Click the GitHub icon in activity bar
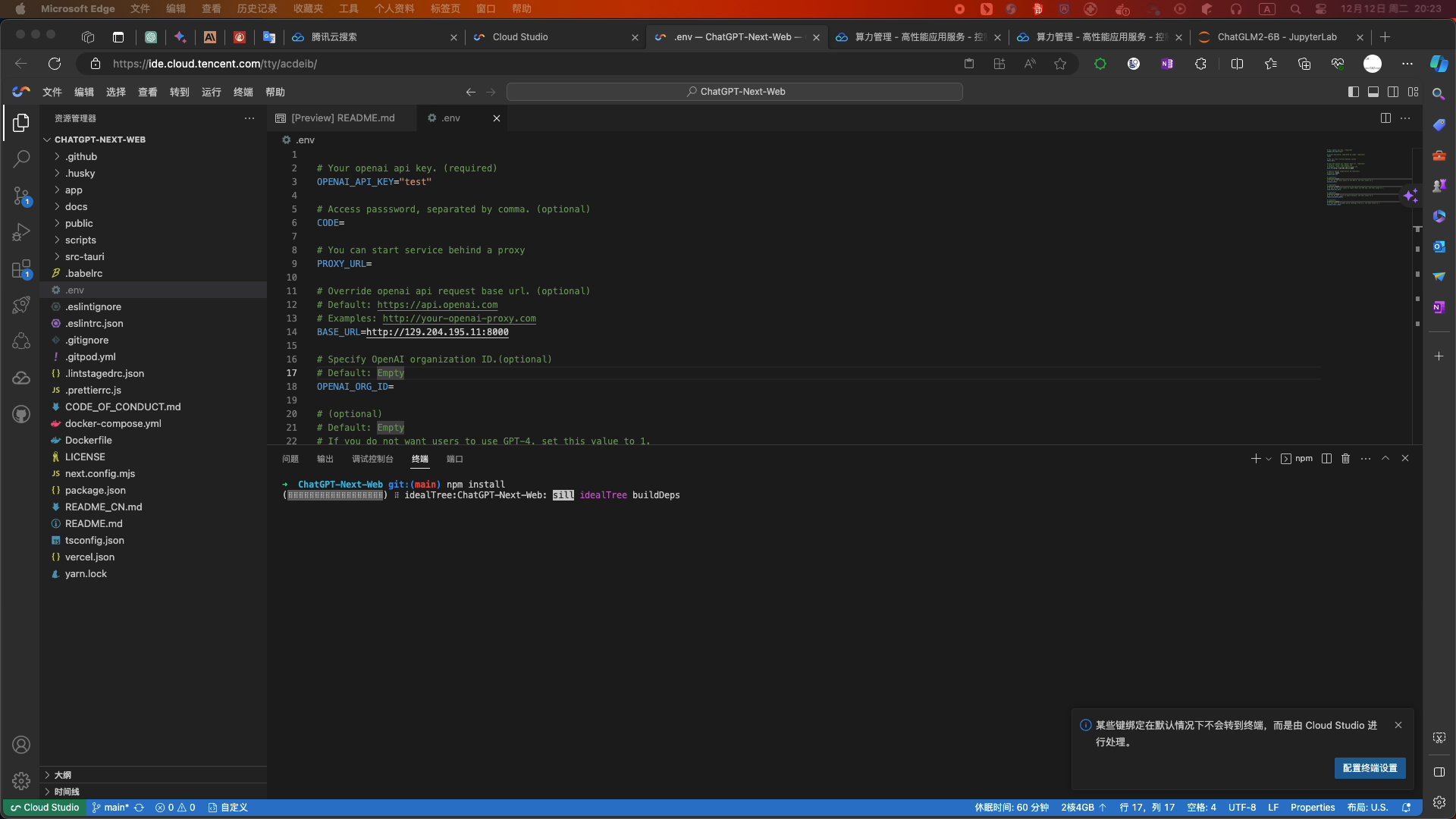 tap(21, 414)
